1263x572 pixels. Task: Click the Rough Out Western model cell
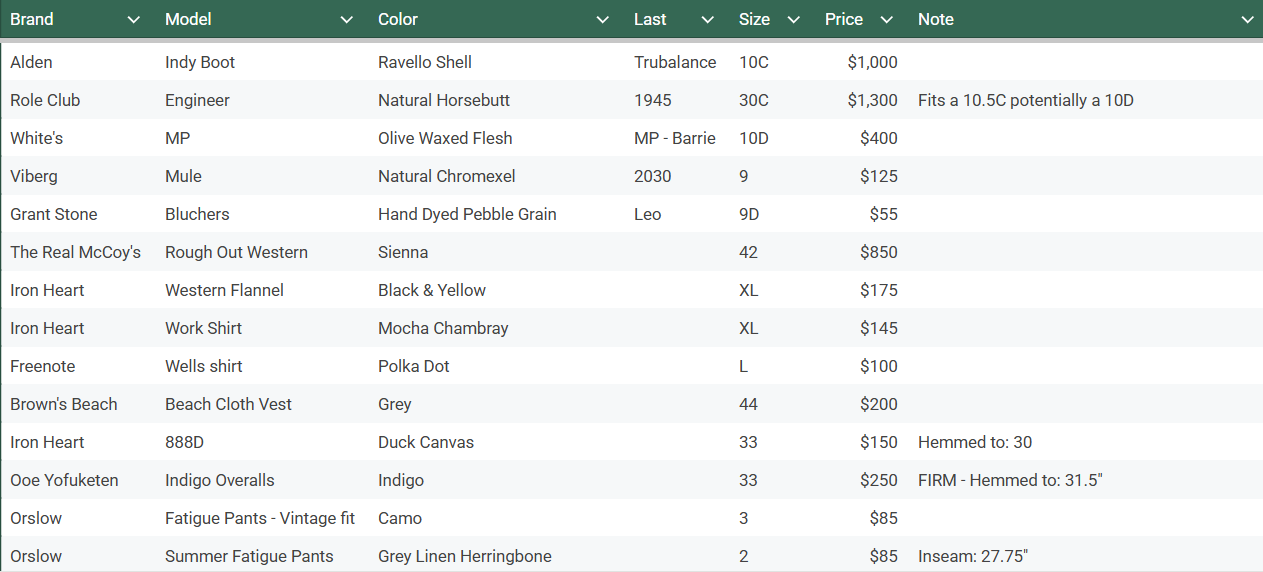click(236, 252)
